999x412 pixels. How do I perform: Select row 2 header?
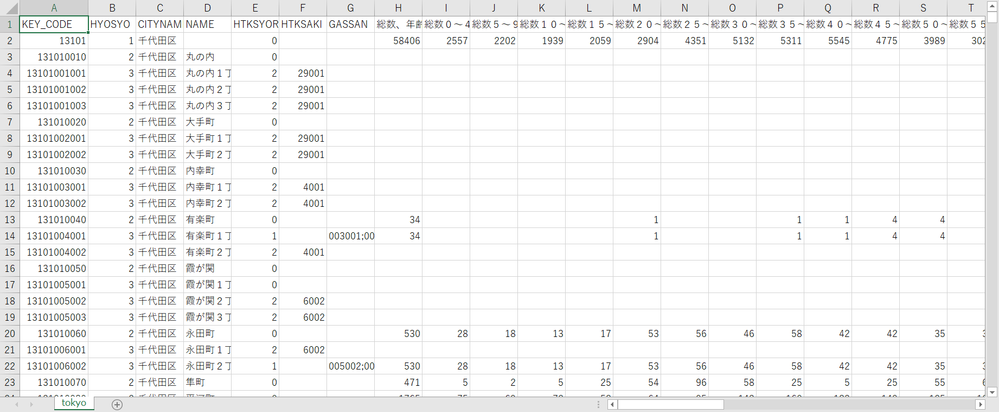pyautogui.click(x=10, y=40)
